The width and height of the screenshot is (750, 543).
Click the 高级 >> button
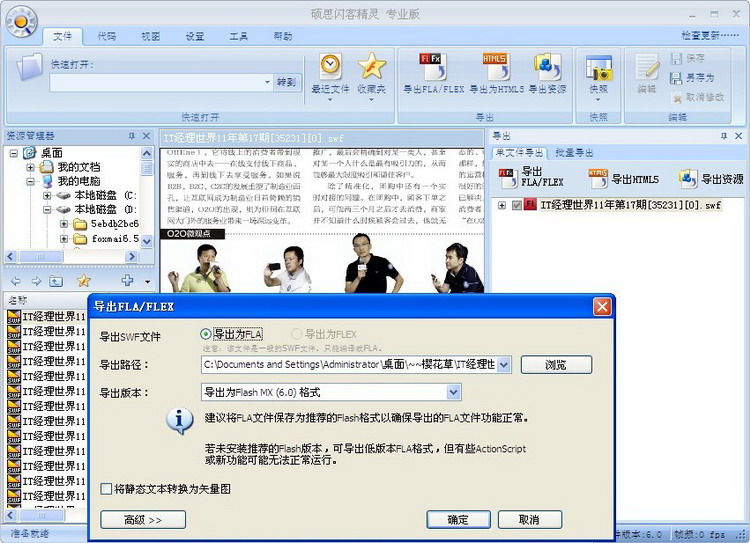click(143, 520)
